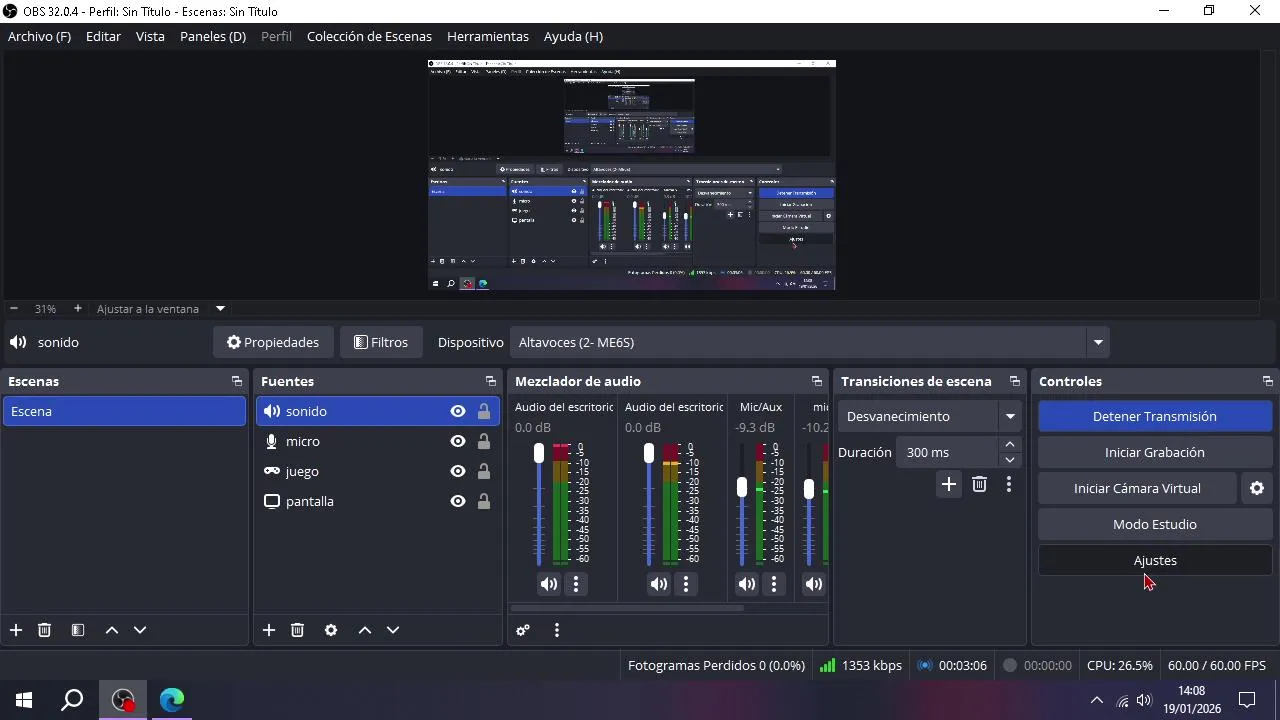
Task: Open Filtros for the sonido source
Action: (x=381, y=342)
